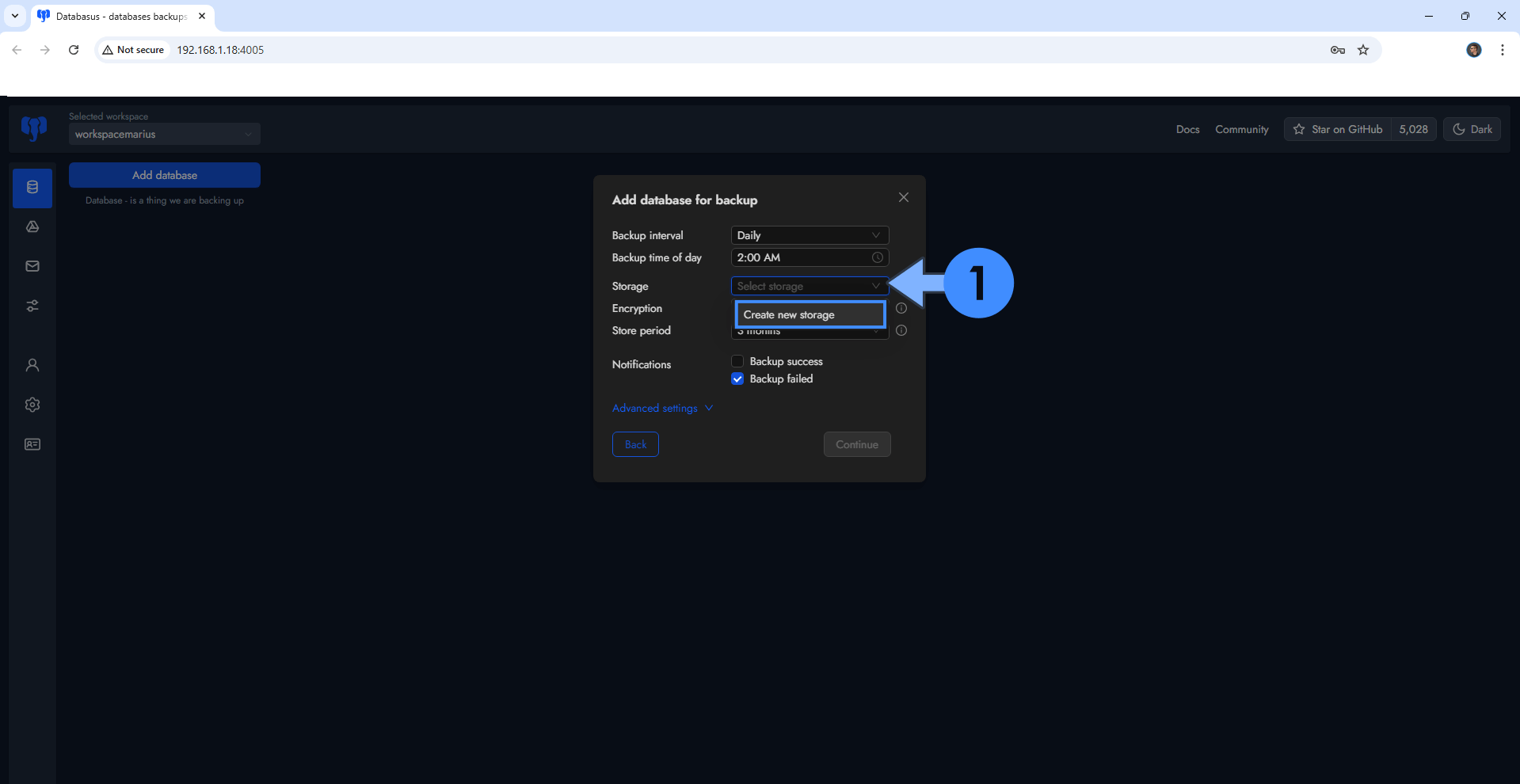Click the Back button in dialog
This screenshot has width=1520, height=784.
tap(635, 444)
